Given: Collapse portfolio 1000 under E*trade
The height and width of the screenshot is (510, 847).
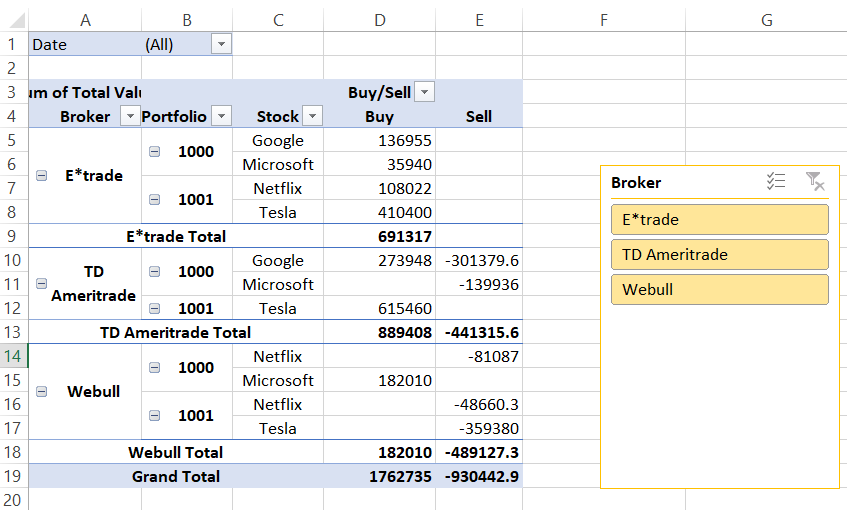Looking at the screenshot, I should (155, 152).
